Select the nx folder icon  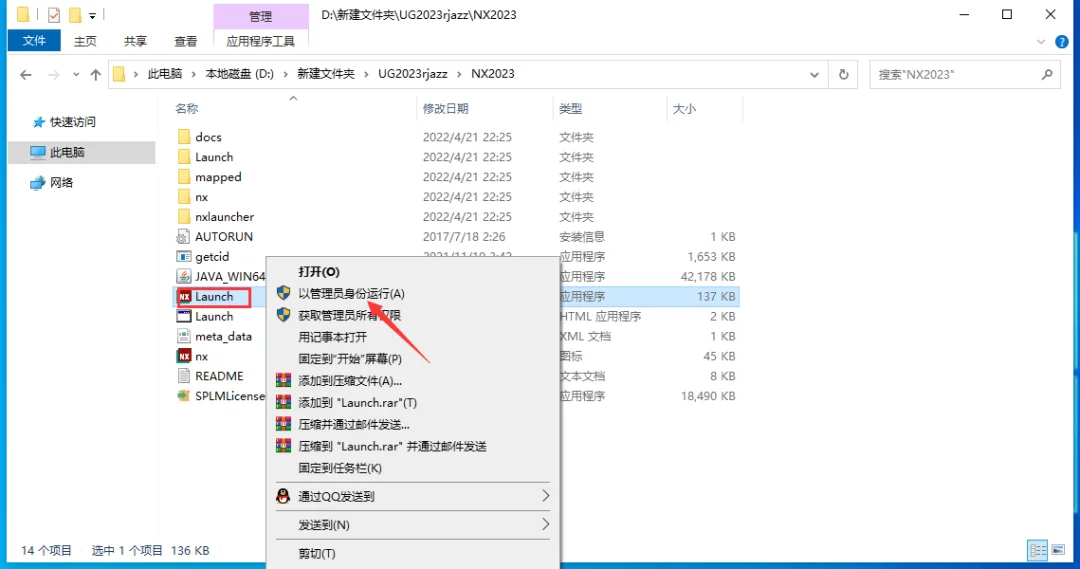(x=183, y=197)
